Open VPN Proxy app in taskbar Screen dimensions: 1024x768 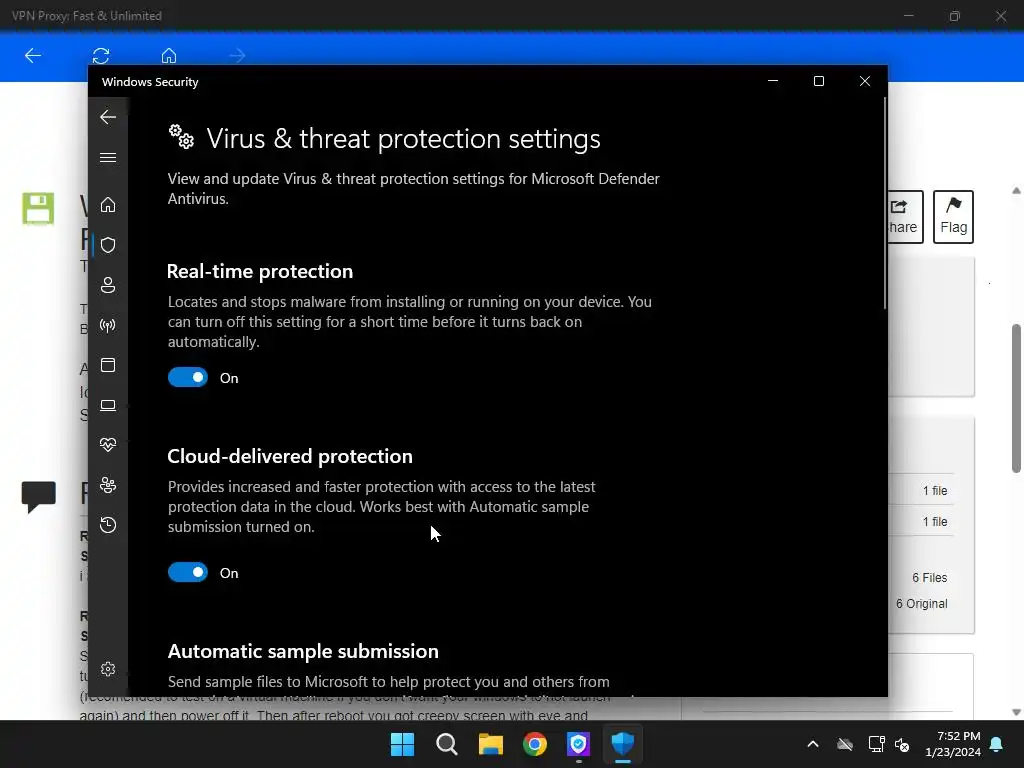pos(579,744)
